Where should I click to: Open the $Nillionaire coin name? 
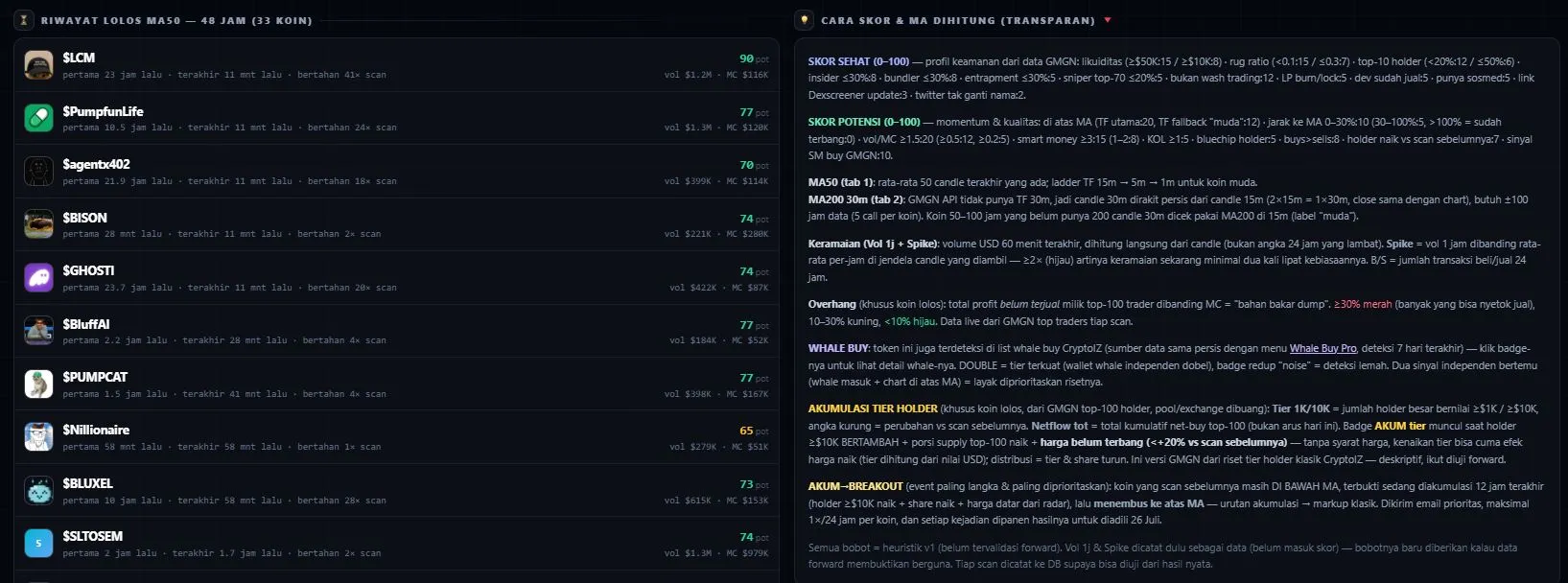[96, 430]
